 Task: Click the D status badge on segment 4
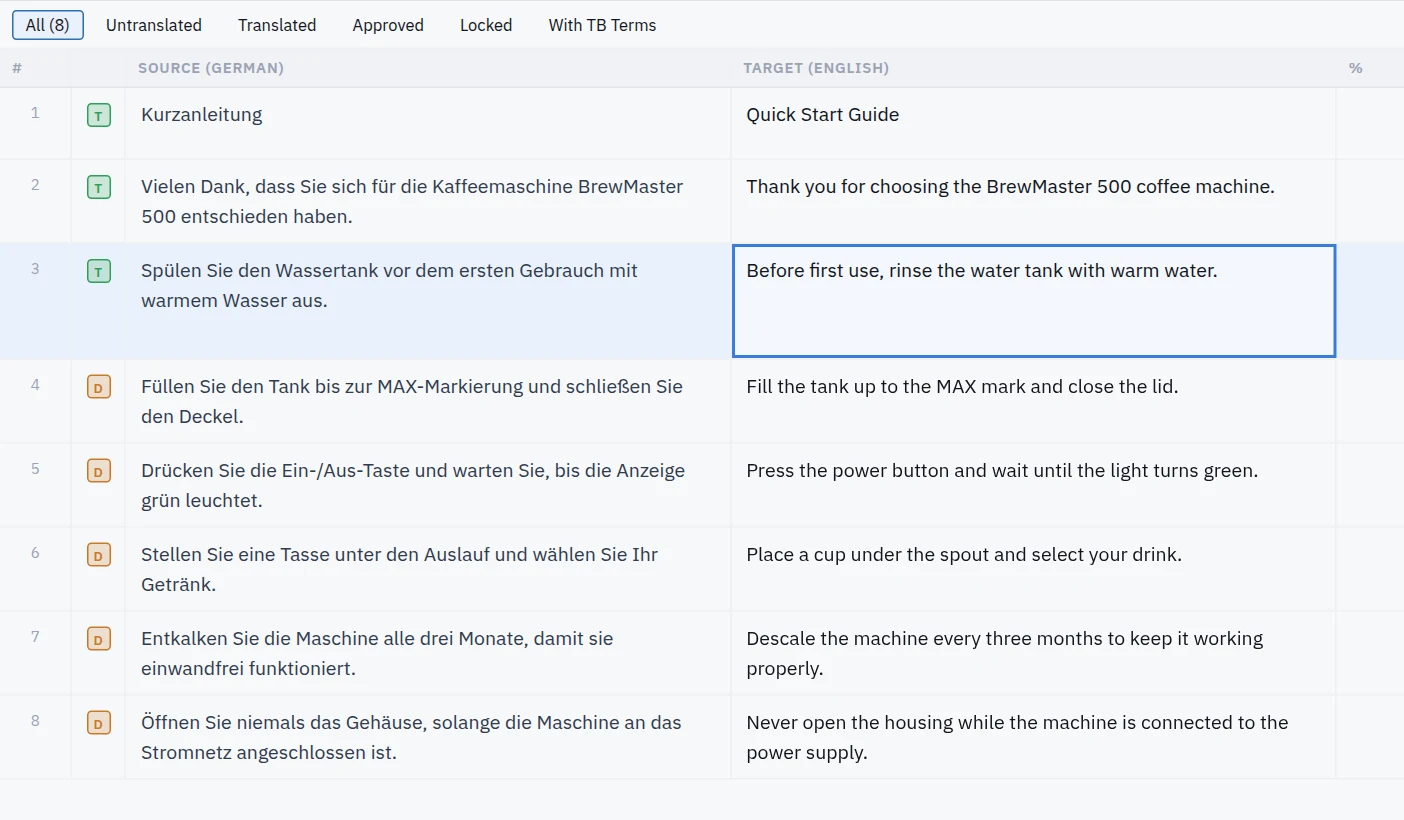point(99,387)
